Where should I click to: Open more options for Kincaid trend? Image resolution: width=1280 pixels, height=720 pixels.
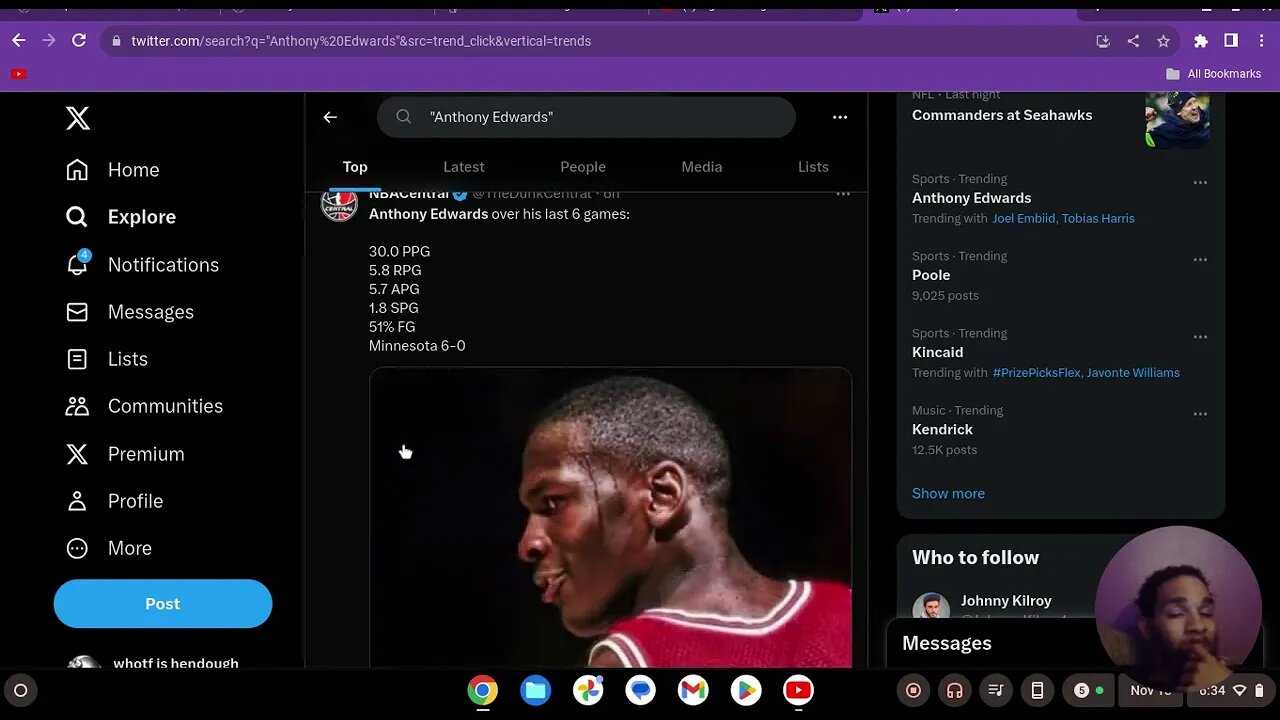coord(1200,337)
